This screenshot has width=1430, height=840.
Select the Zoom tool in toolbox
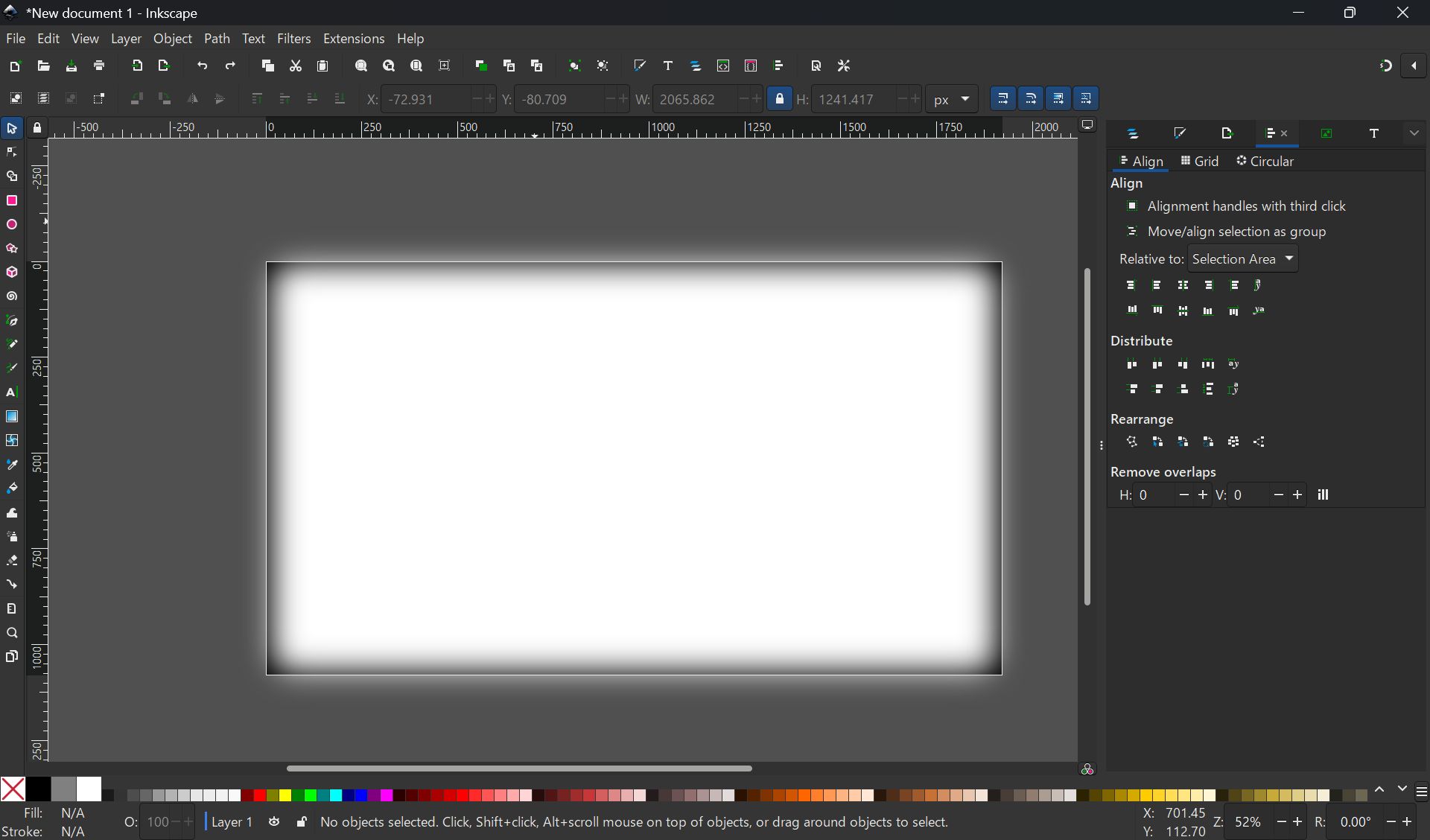coord(12,633)
